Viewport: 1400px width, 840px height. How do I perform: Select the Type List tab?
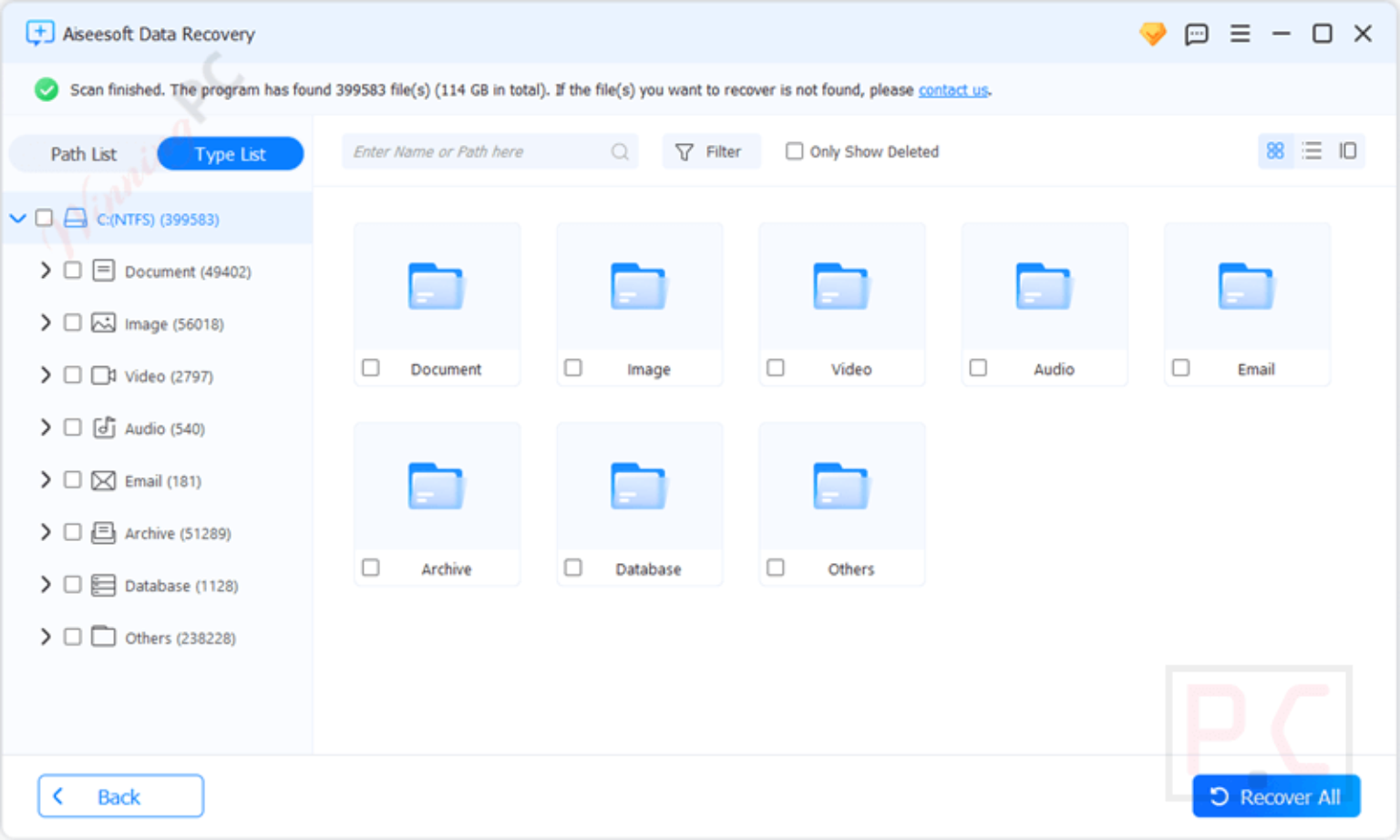(230, 153)
